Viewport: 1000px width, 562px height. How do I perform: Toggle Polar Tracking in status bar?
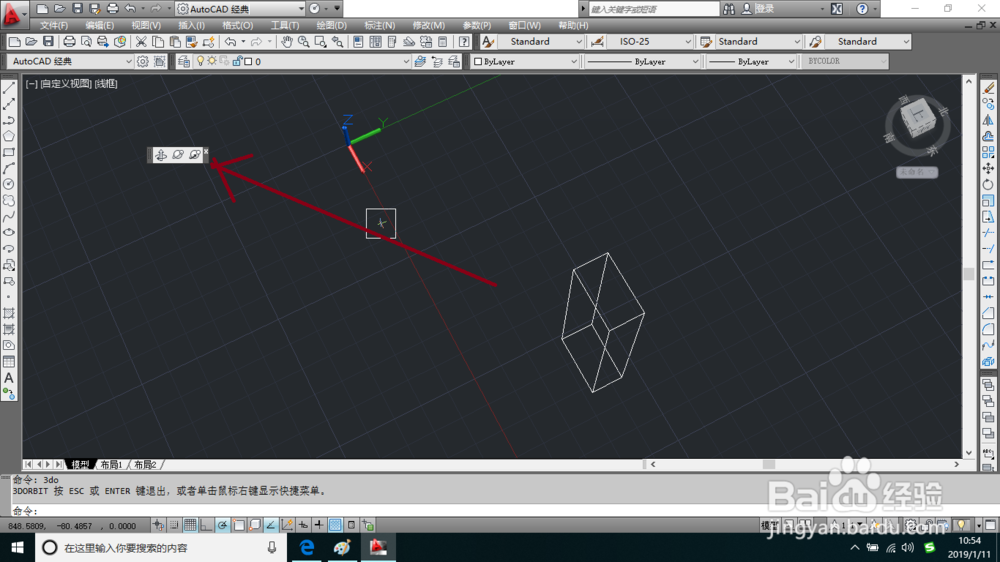pos(222,525)
